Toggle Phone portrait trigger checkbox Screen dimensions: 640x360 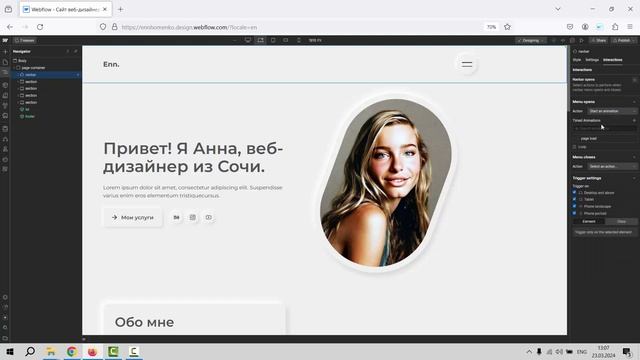click(574, 213)
